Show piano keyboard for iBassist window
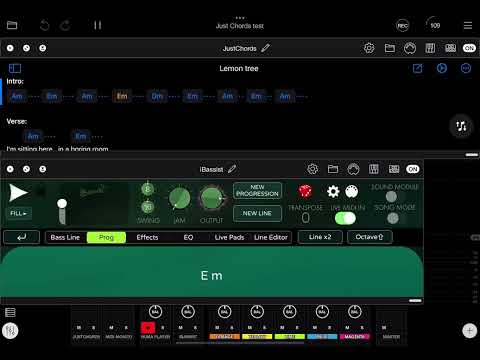Viewport: 480px width, 360px height. click(x=374, y=169)
